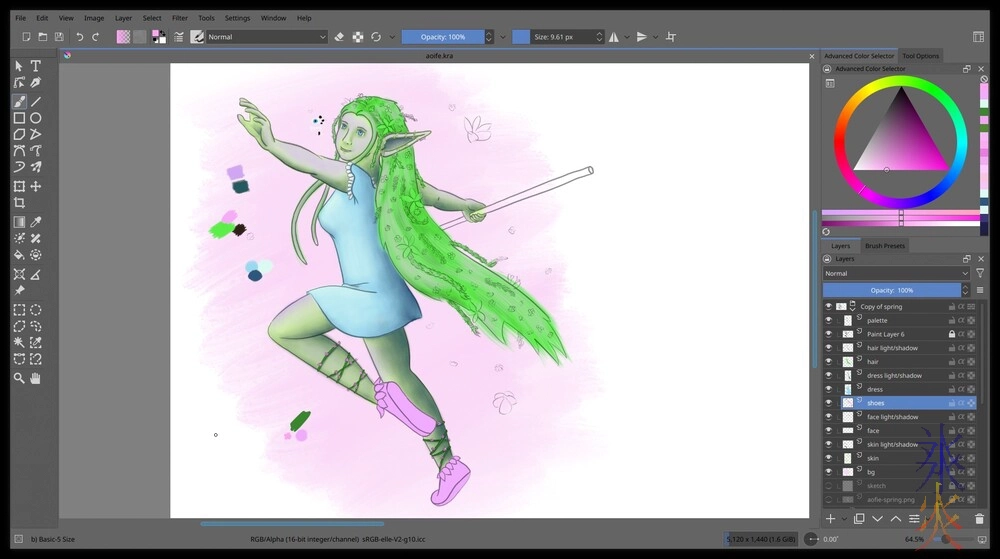Hide the hair layer using its eye
Screen dimensions: 1000x559
click(x=828, y=362)
